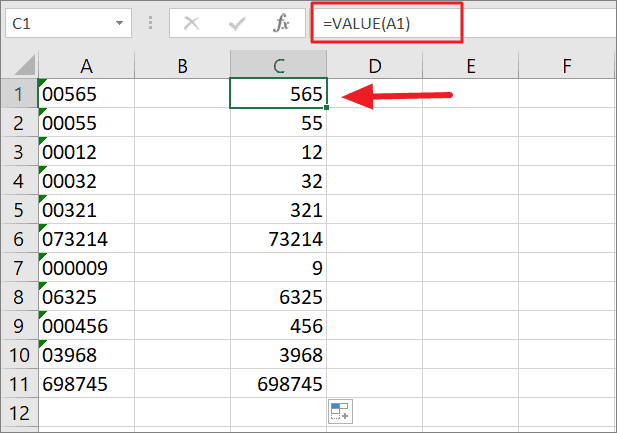Select row 4 header
Screen dimensions: 617x433
tap(19, 180)
